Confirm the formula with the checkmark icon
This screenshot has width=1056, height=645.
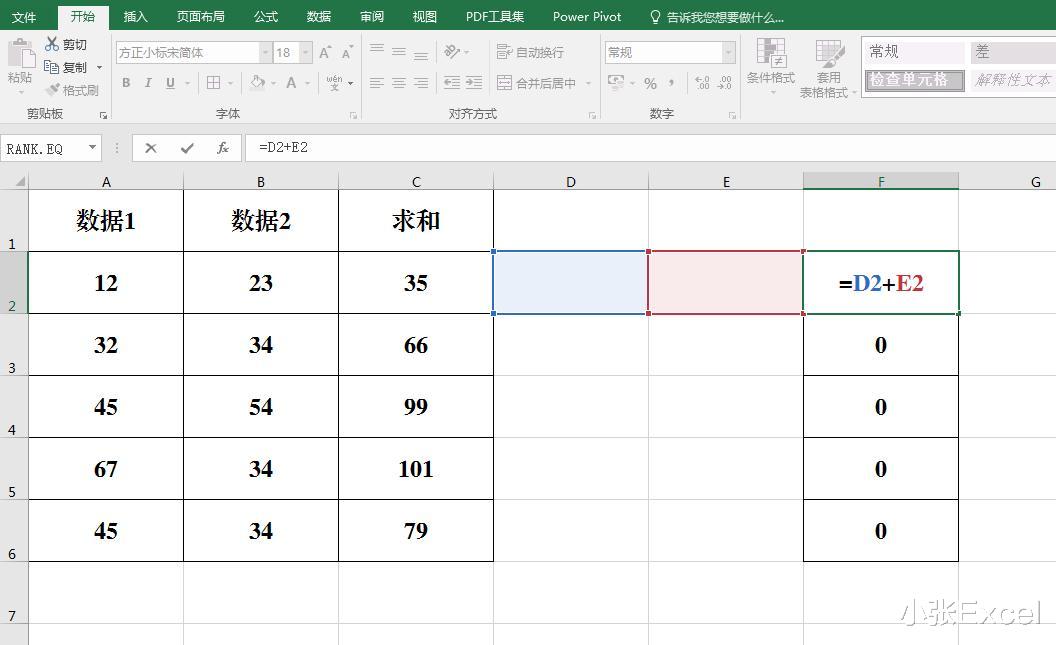point(187,148)
